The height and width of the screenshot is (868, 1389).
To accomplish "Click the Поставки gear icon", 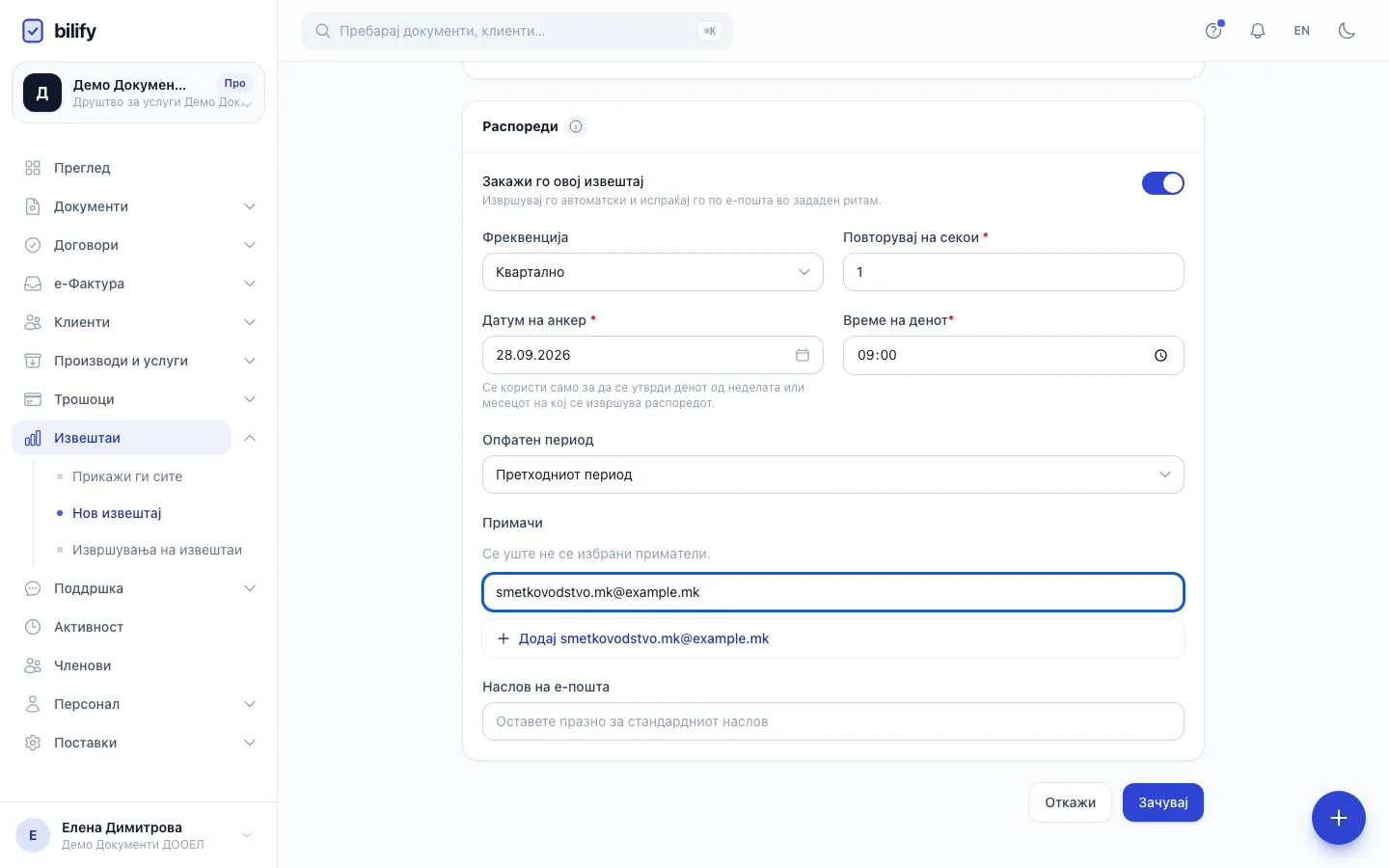I will (x=33, y=743).
